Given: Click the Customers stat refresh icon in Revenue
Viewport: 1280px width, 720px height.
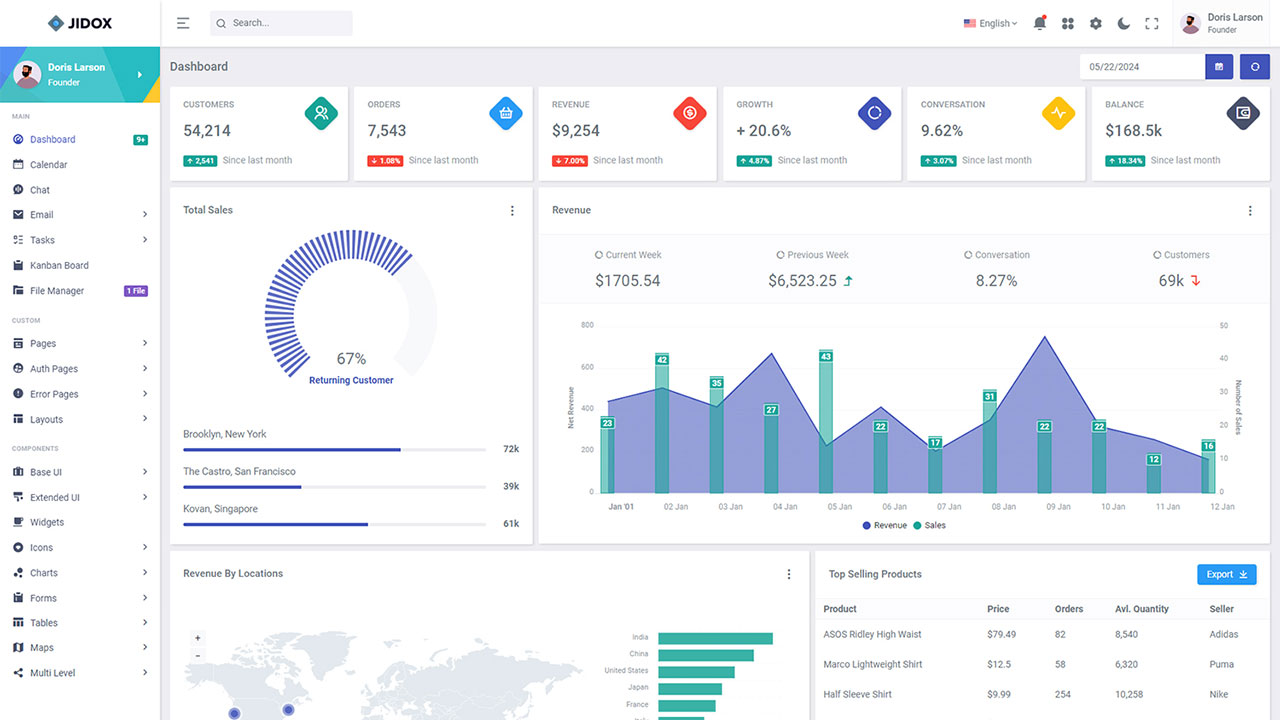Looking at the screenshot, I should click(1157, 255).
